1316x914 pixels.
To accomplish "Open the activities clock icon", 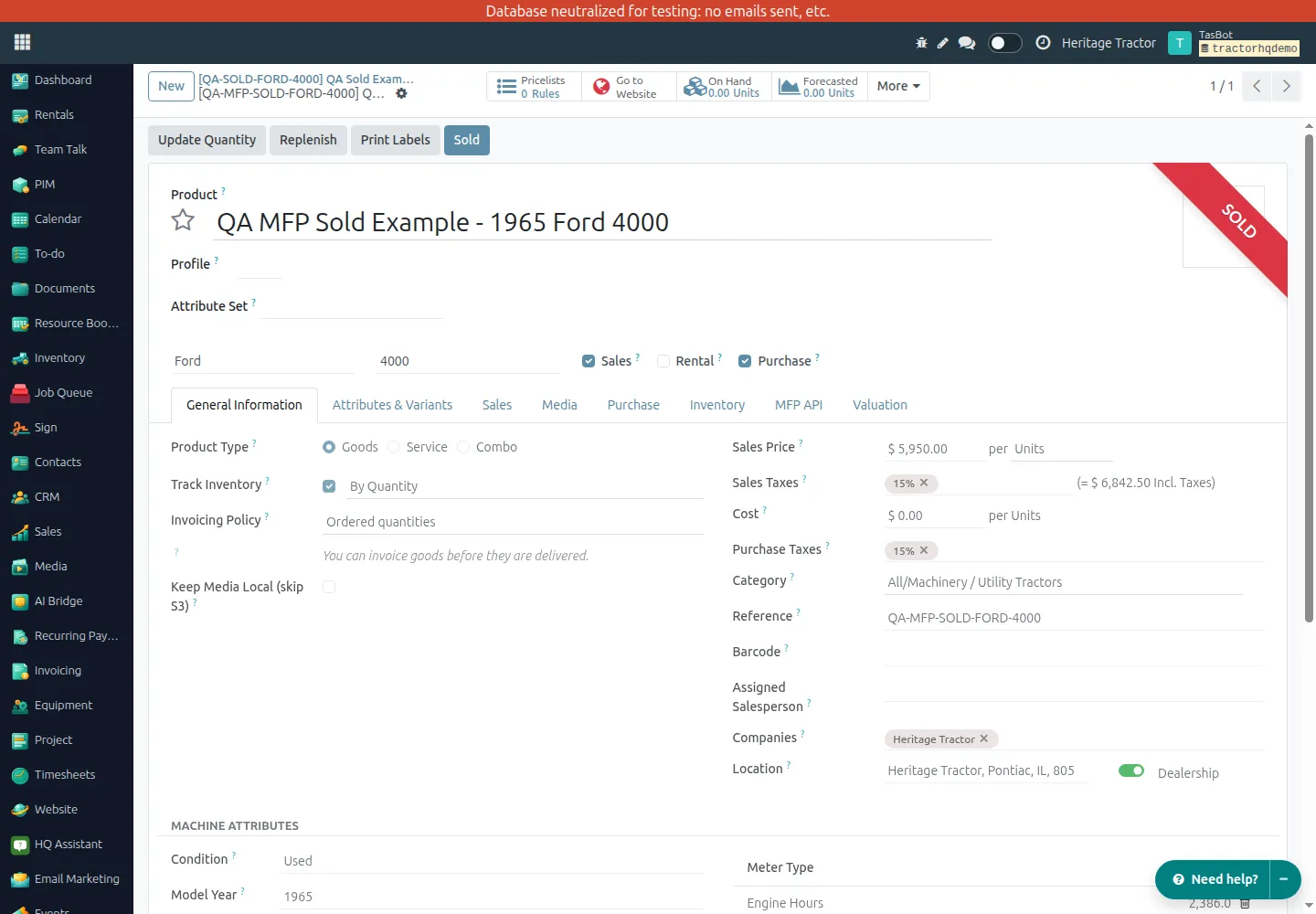I will coord(1043,43).
